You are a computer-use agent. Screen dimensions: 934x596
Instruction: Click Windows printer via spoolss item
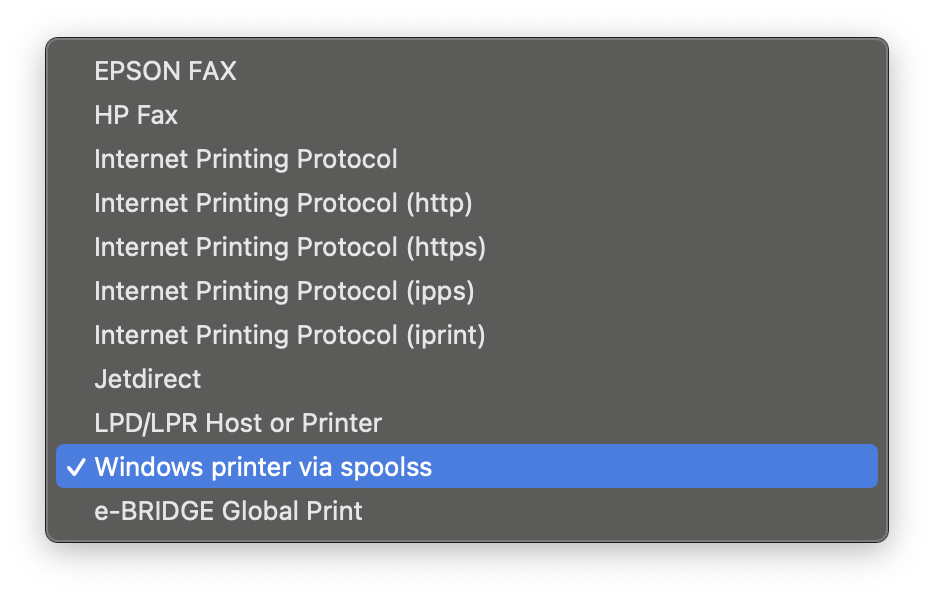263,467
